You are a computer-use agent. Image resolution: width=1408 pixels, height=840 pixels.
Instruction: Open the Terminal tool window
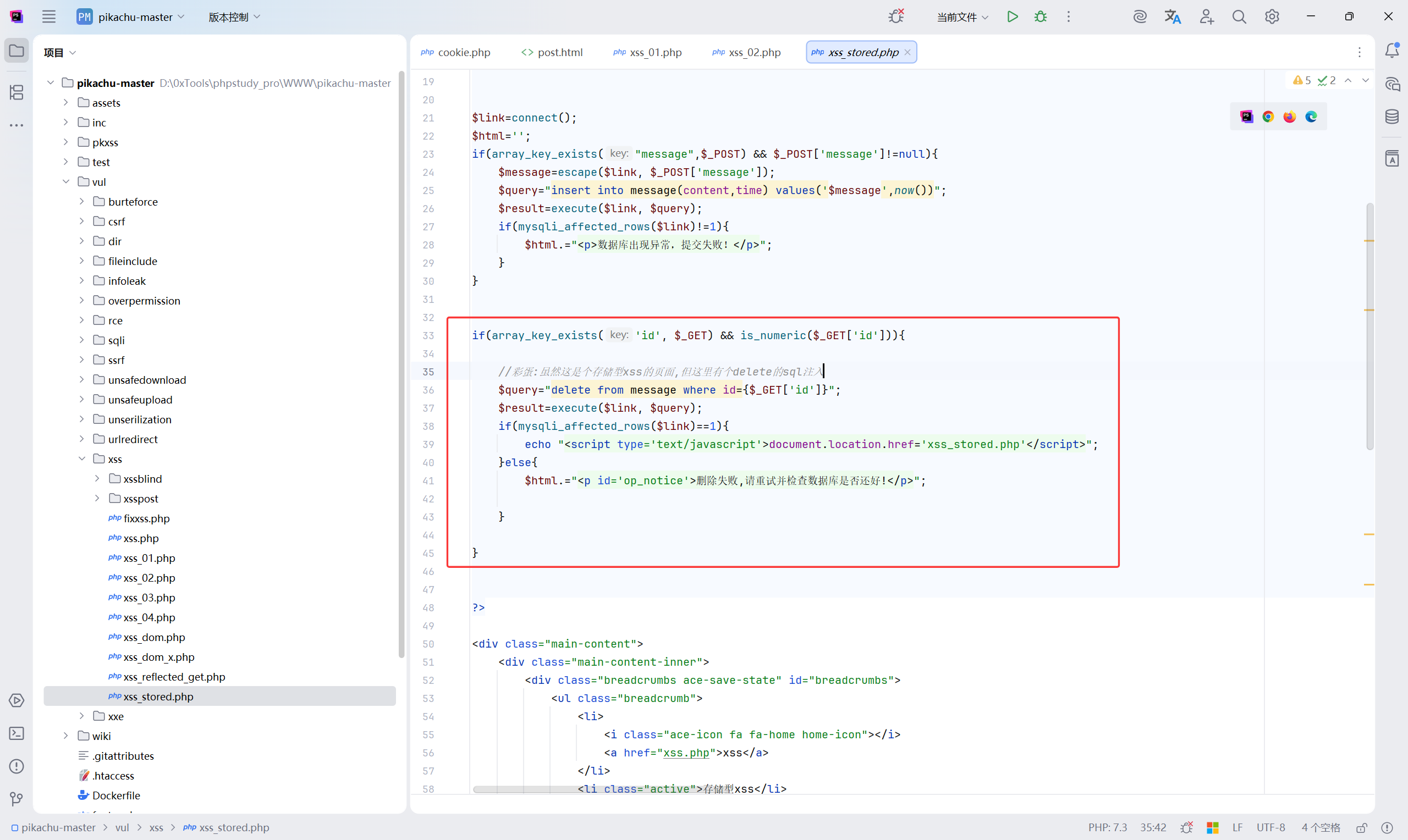[x=16, y=733]
